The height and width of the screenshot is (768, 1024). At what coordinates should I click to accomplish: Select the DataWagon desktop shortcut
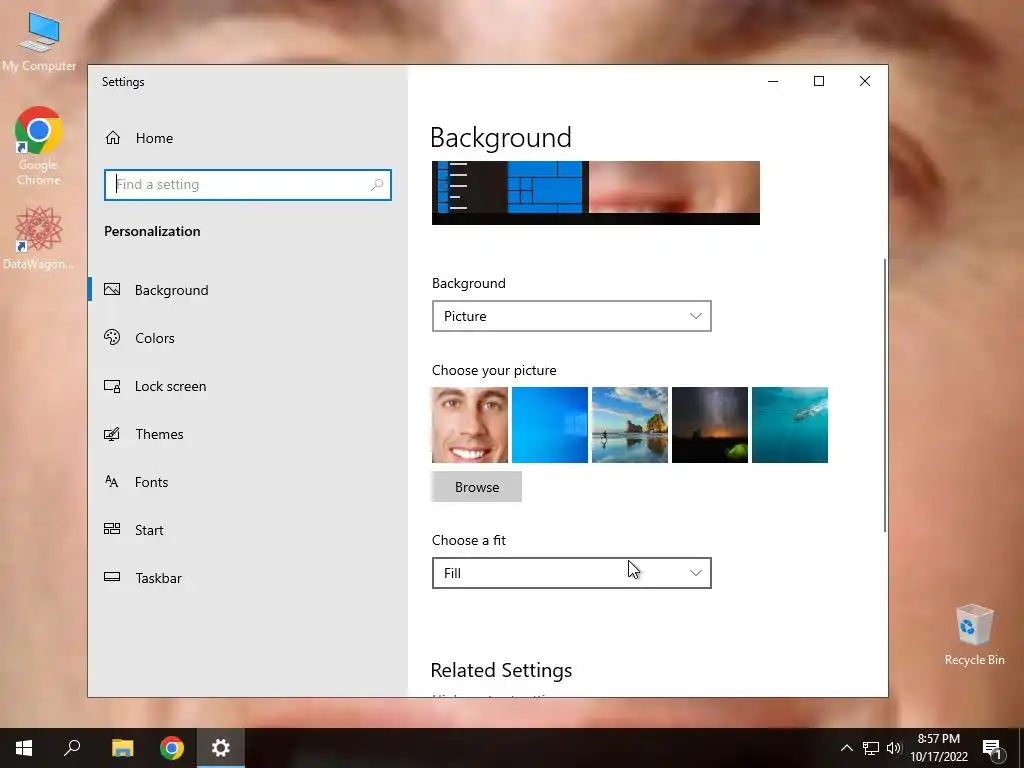click(x=39, y=238)
